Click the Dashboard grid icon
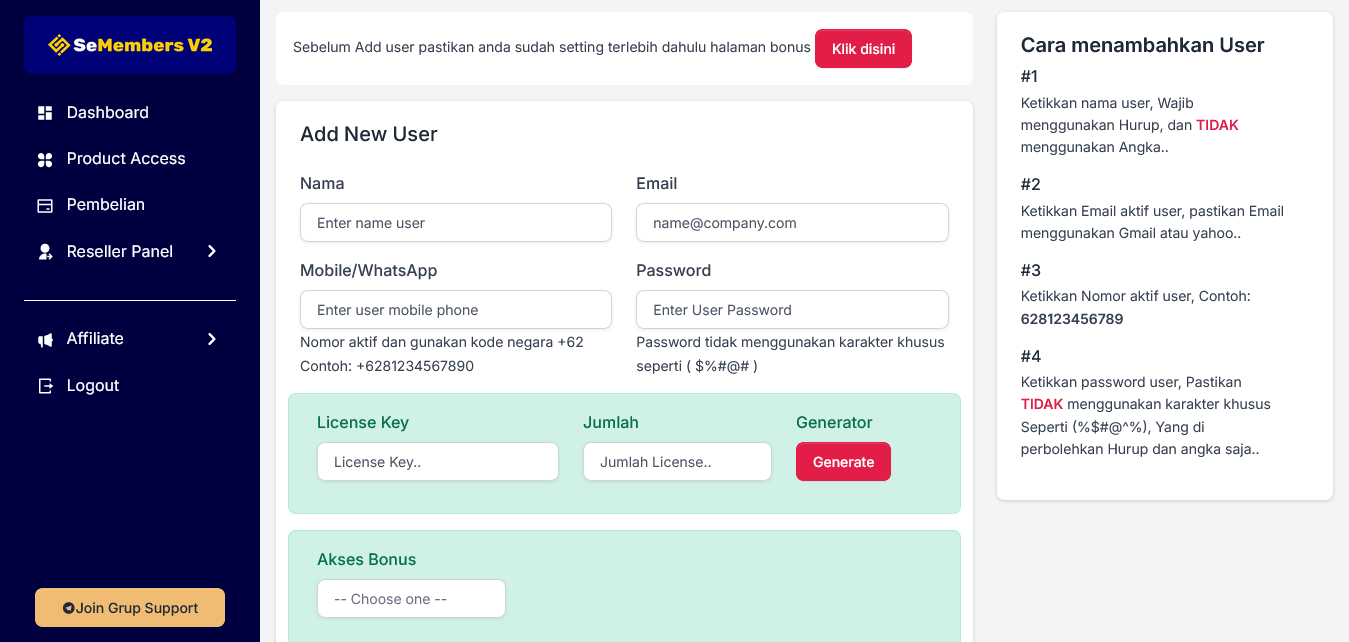The width and height of the screenshot is (1349, 642). tap(45, 113)
